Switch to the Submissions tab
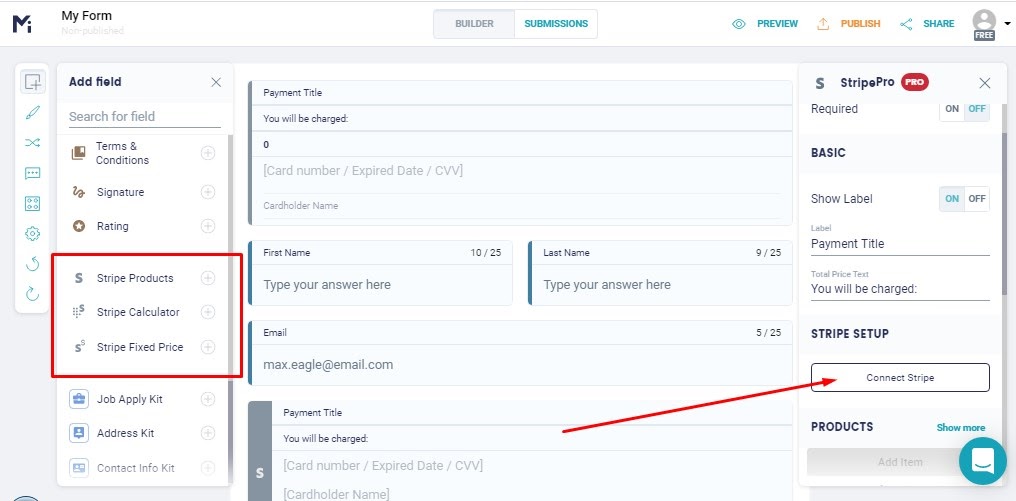Viewport: 1016px width, 501px height. [x=556, y=24]
